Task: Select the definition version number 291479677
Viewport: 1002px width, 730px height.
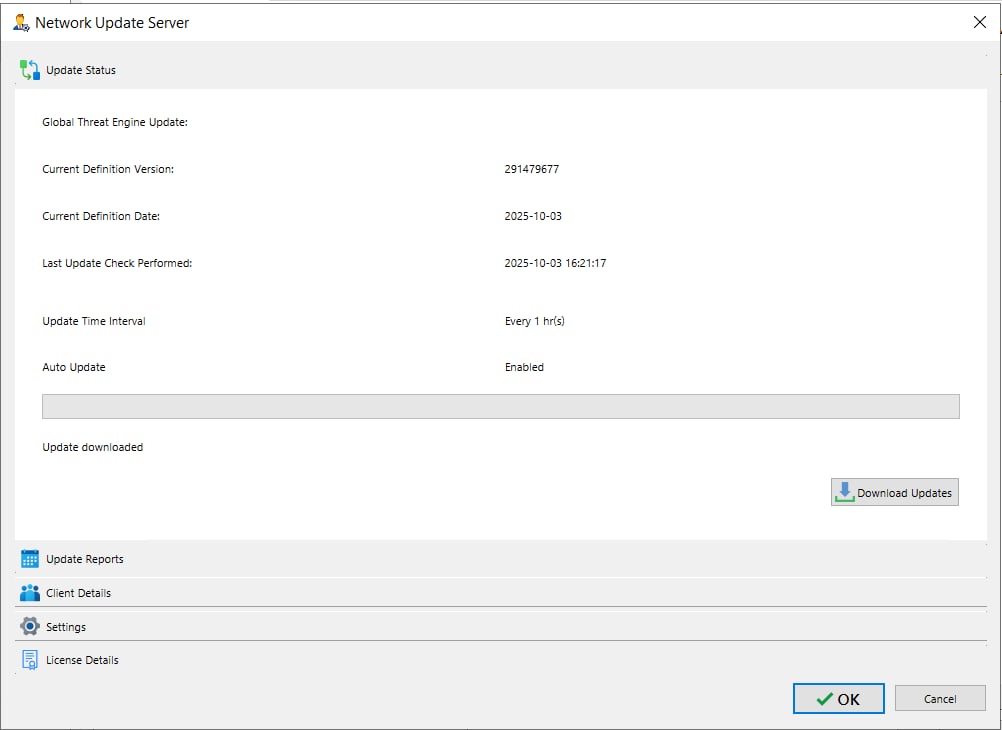Action: (x=532, y=169)
